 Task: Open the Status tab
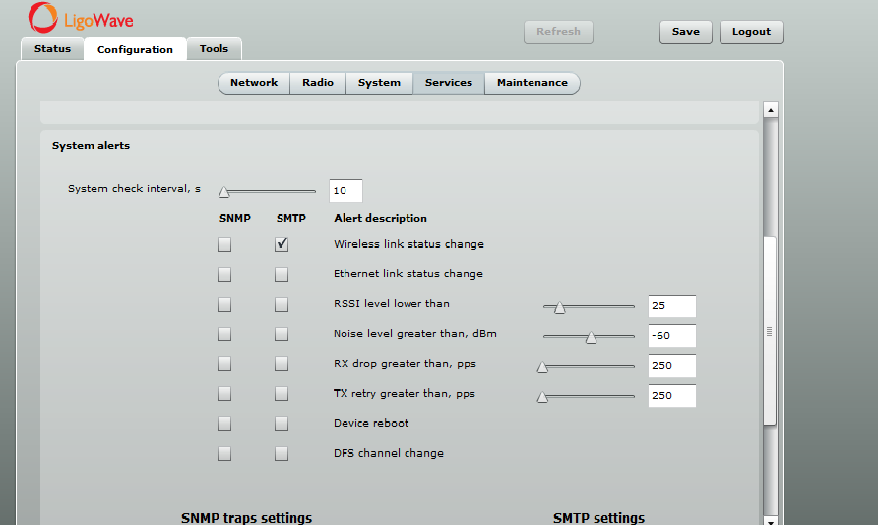(x=53, y=49)
